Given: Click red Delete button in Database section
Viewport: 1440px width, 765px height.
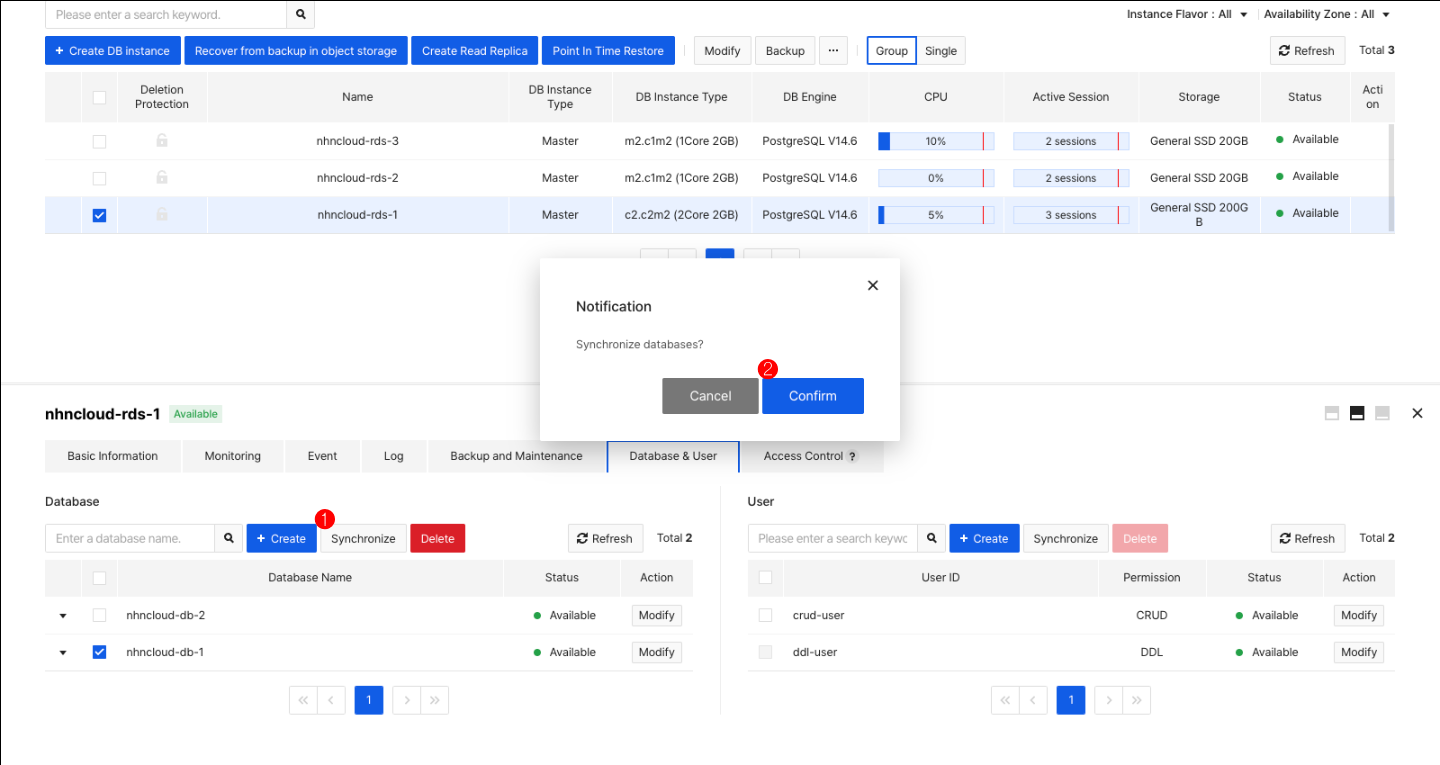Looking at the screenshot, I should (x=438, y=538).
